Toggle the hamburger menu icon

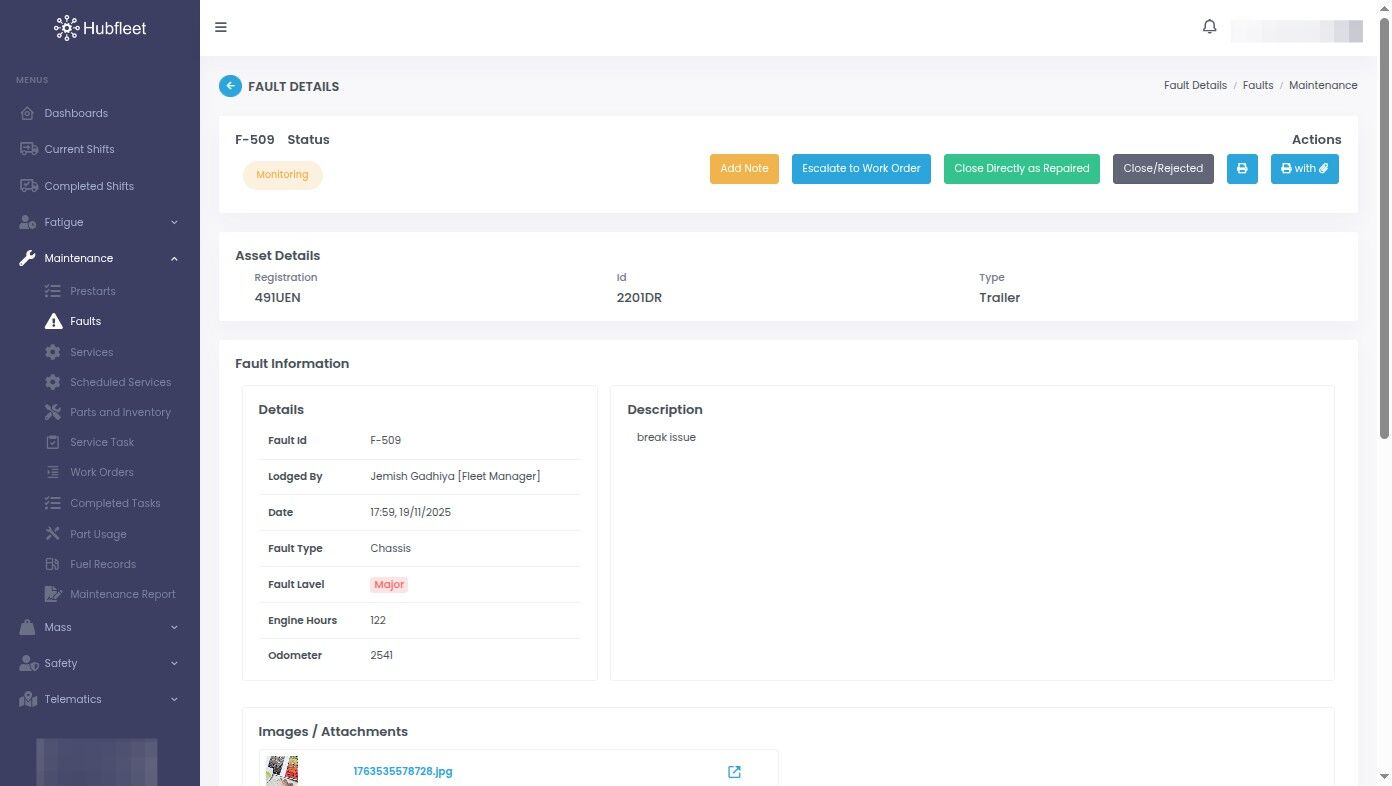pos(221,27)
